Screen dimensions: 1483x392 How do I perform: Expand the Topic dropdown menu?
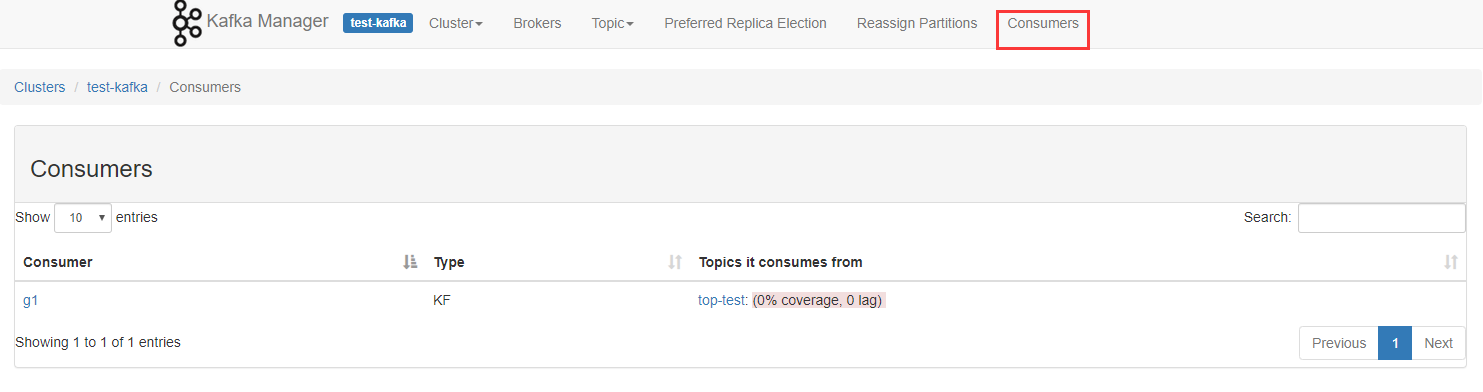coord(612,23)
